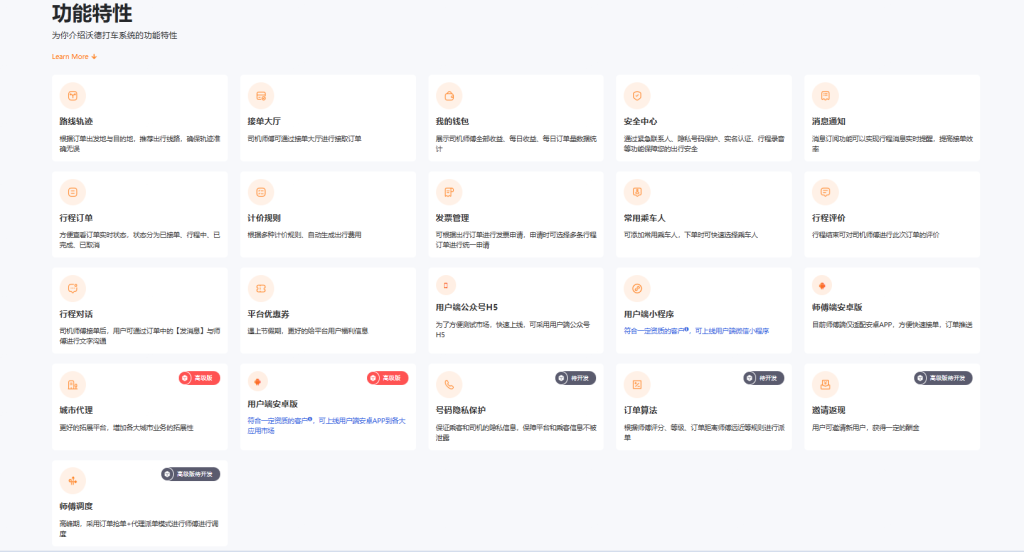Expand the Learn More link
Image resolution: width=1024 pixels, height=552 pixels.
click(74, 57)
